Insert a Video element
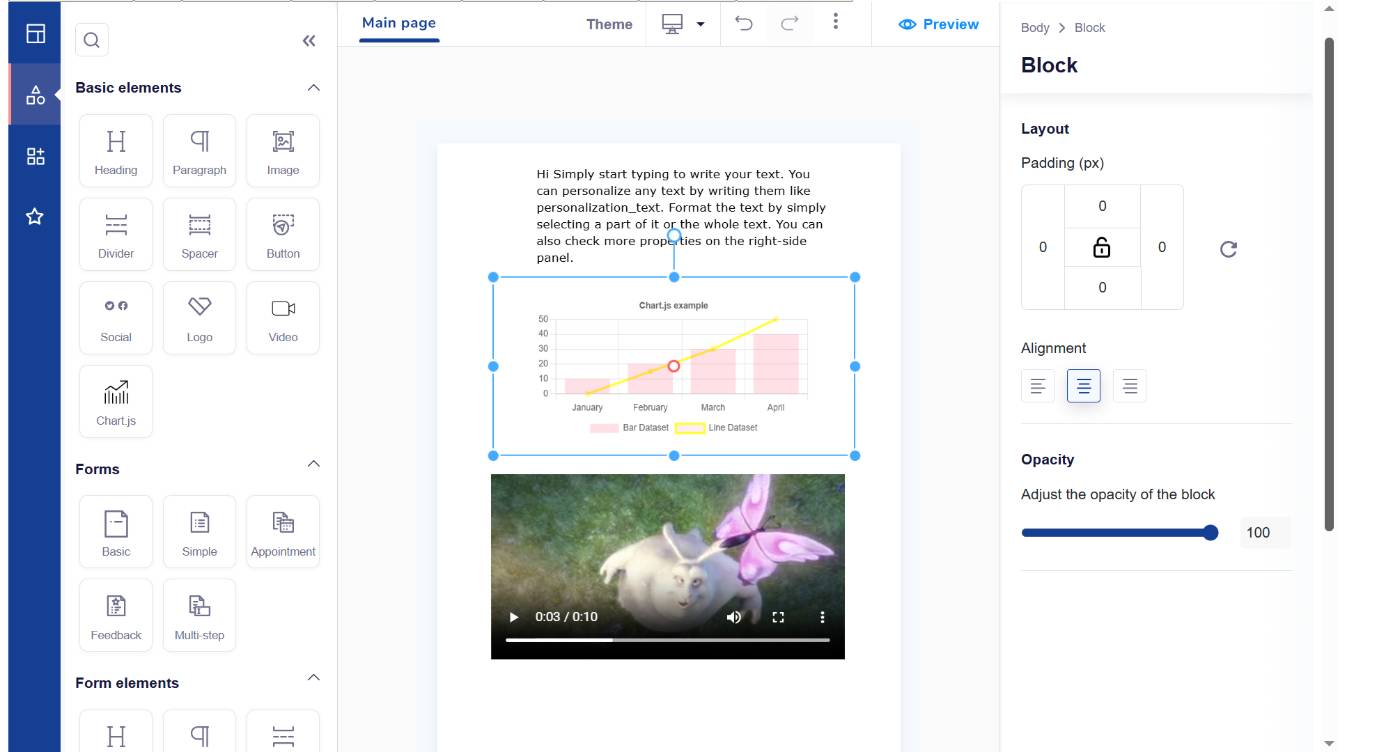Viewport: 1393px width, 752px height. [x=283, y=318]
